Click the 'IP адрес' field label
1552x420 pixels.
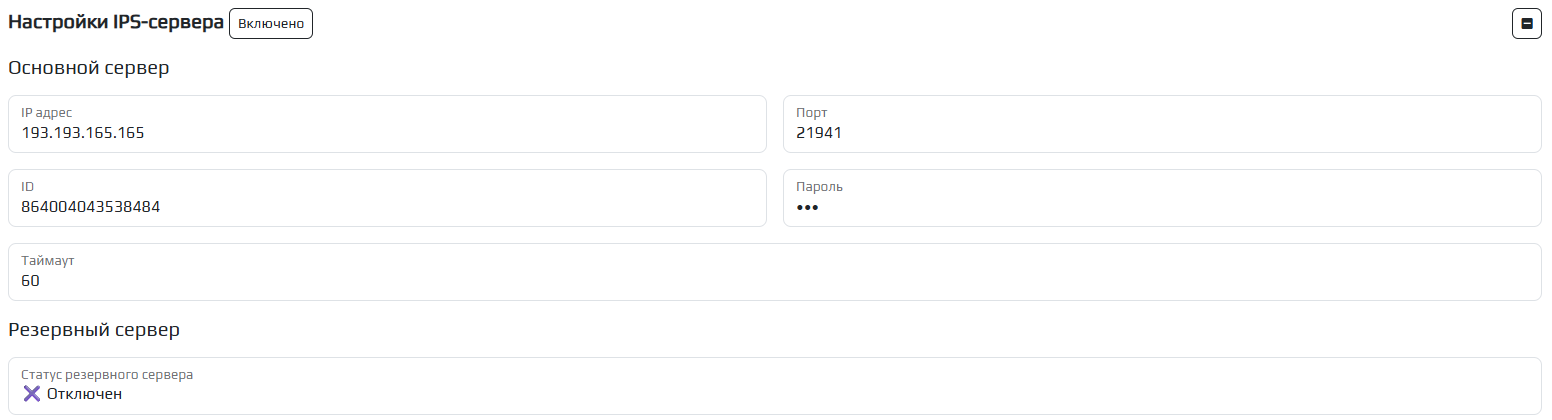tap(47, 113)
